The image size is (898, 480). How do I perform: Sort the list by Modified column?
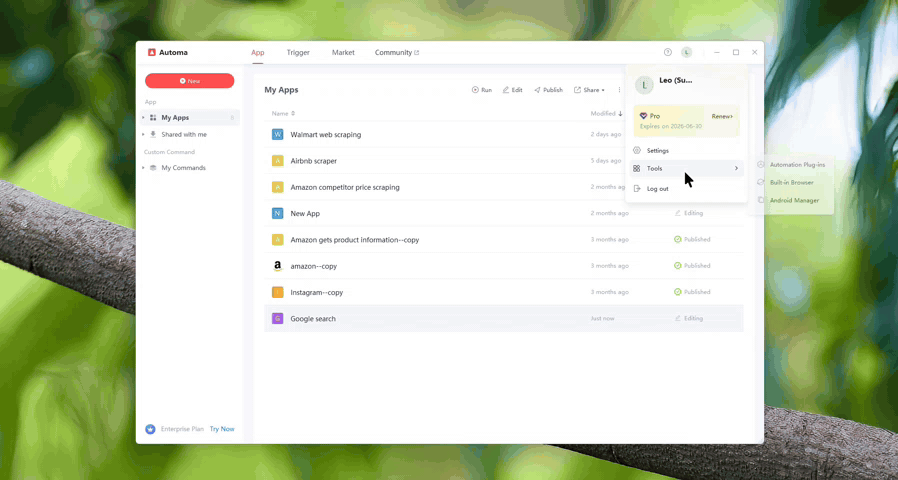pos(606,113)
